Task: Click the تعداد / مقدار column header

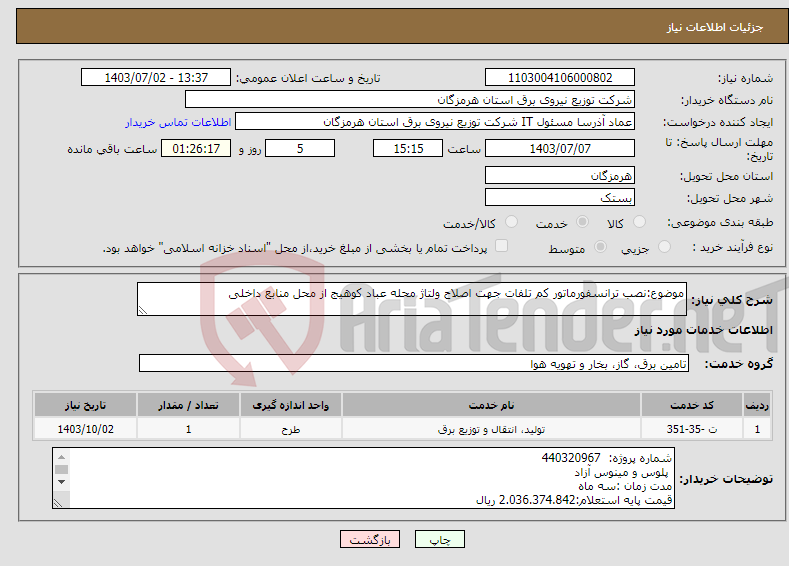Action: coord(188,405)
